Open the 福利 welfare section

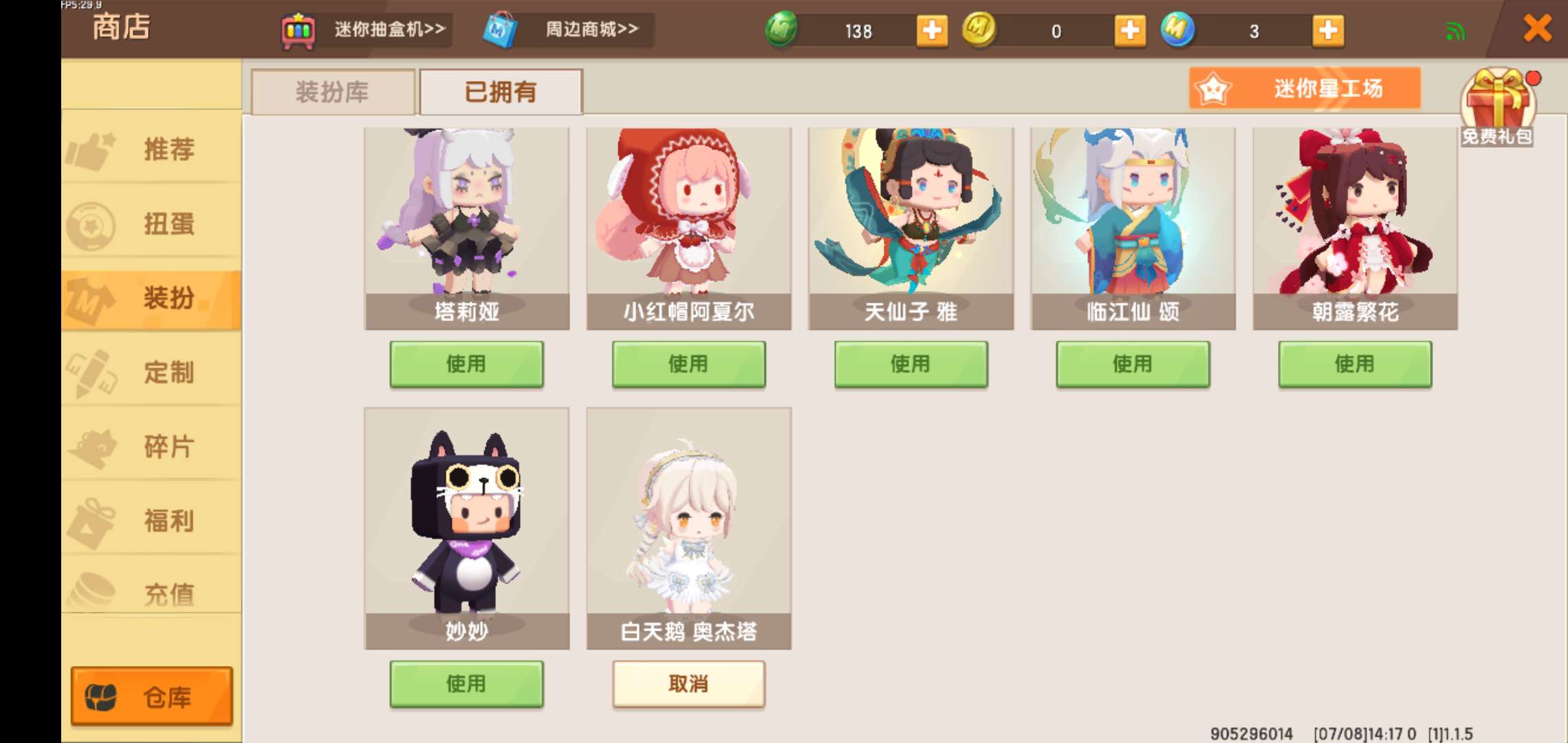pos(151,521)
